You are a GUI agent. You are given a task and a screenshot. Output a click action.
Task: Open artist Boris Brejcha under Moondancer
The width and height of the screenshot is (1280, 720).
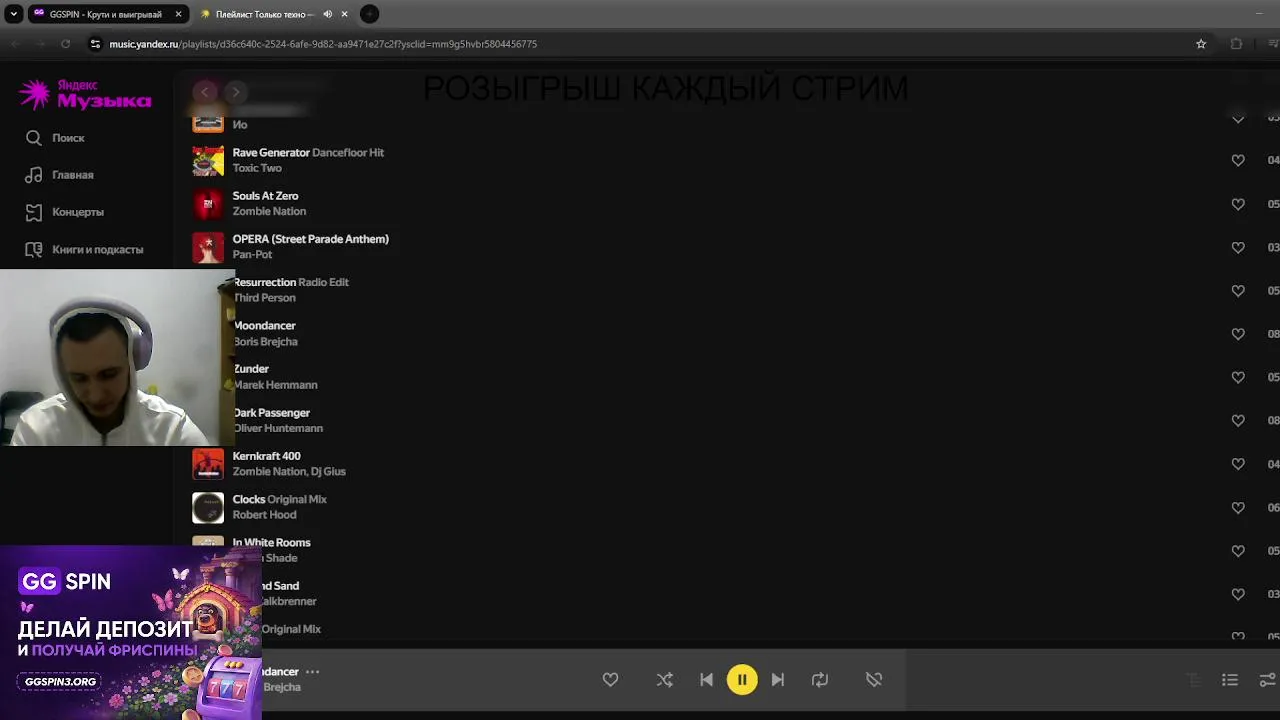[266, 342]
